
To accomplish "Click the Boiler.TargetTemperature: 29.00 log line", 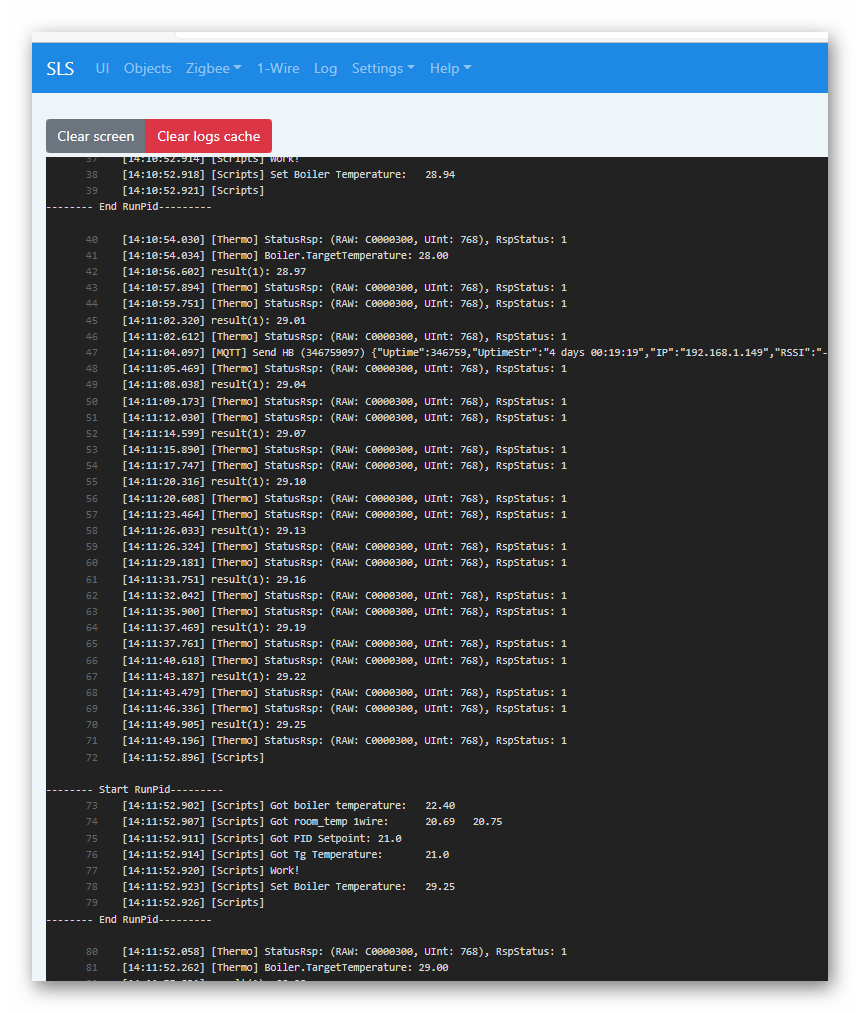I will [x=285, y=967].
